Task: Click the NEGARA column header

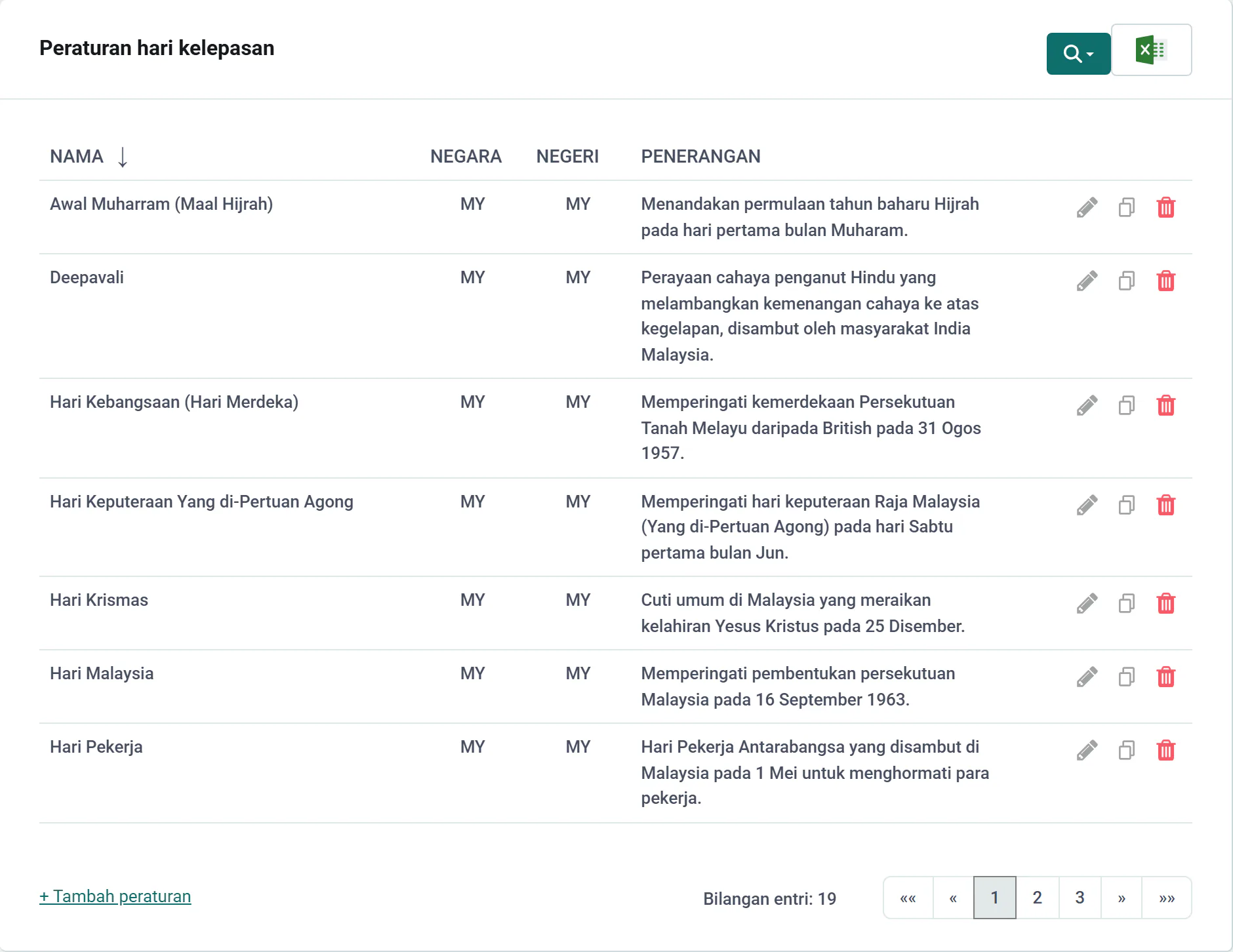Action: pos(466,157)
